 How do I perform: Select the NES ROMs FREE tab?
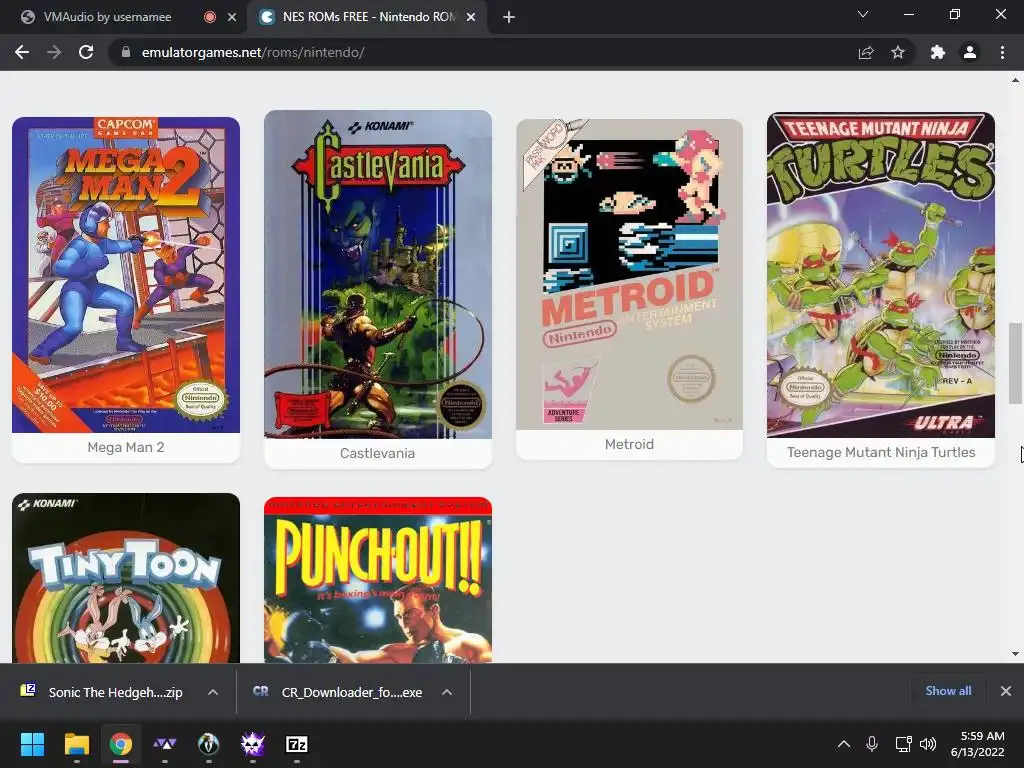tap(369, 17)
